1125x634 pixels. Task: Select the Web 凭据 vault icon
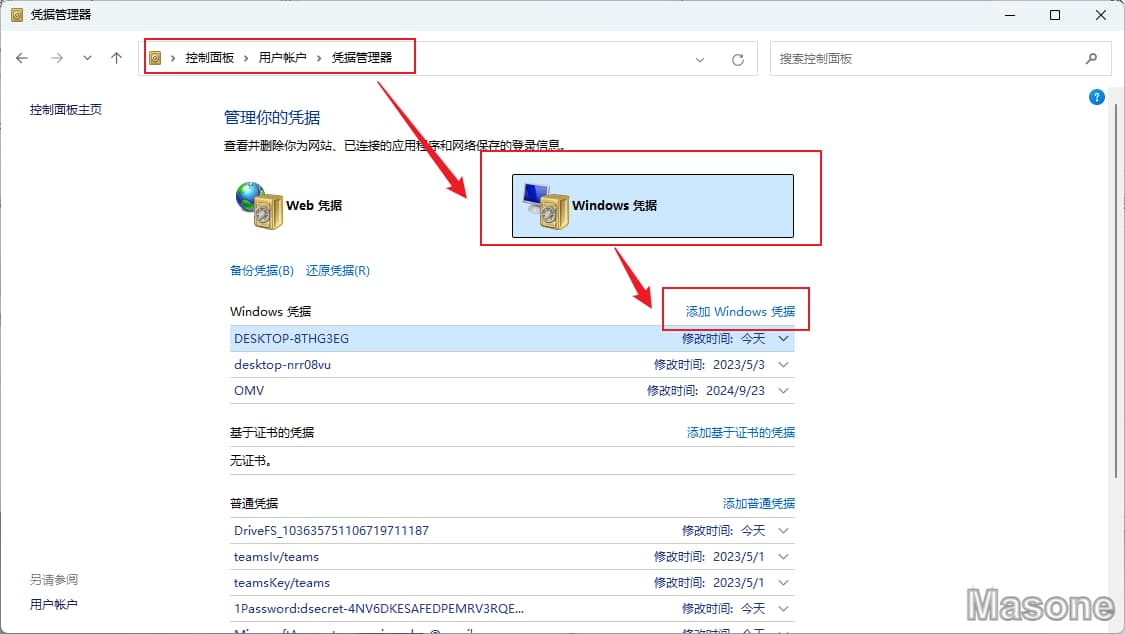pos(260,205)
